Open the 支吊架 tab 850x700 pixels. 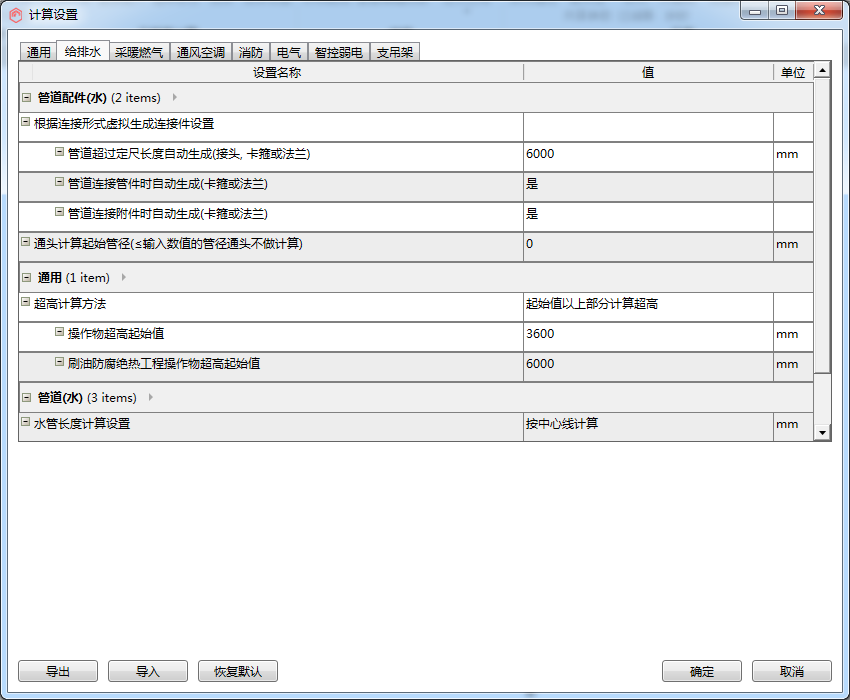[x=395, y=52]
